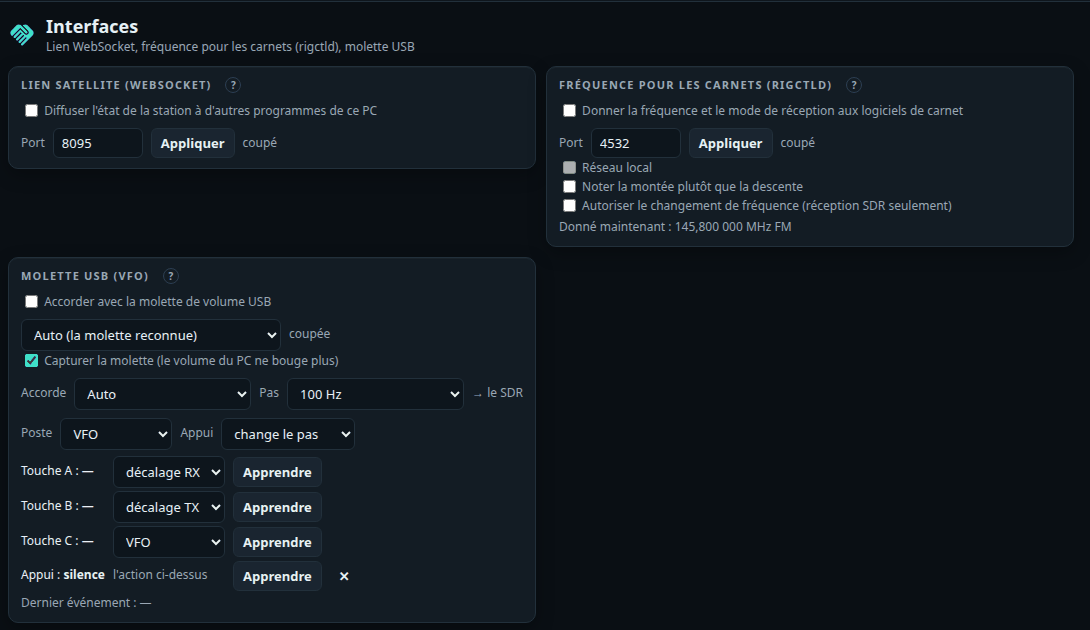Image resolution: width=1090 pixels, height=630 pixels.
Task: Open help for Lien Satellite (WebSocket)
Action: point(233,85)
